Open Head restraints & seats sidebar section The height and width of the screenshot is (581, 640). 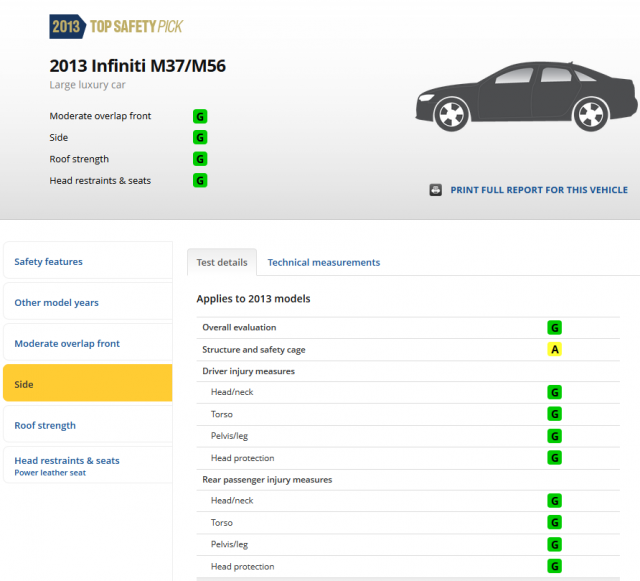67,461
